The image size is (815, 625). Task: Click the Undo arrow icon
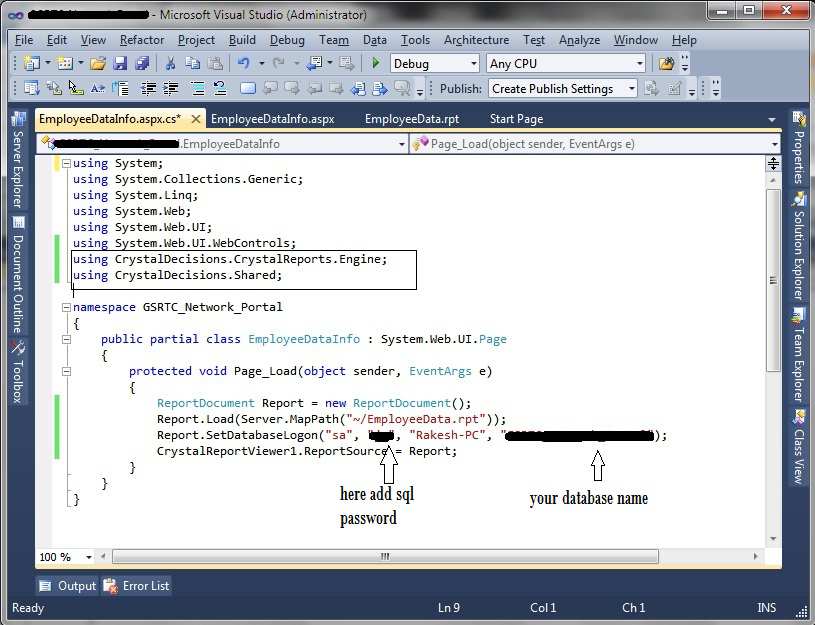[x=244, y=64]
